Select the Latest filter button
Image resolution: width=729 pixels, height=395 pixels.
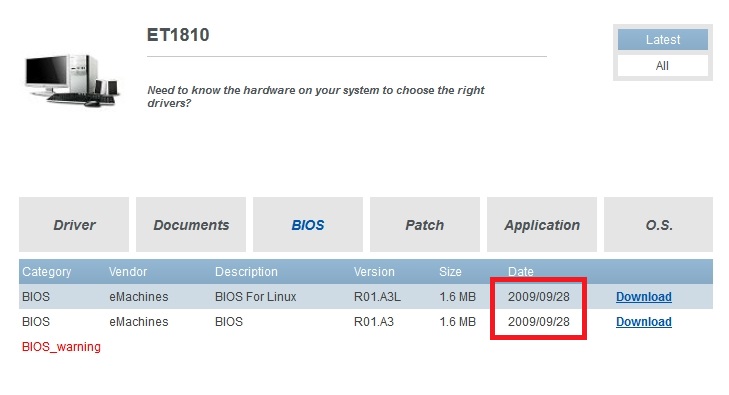coord(663,40)
